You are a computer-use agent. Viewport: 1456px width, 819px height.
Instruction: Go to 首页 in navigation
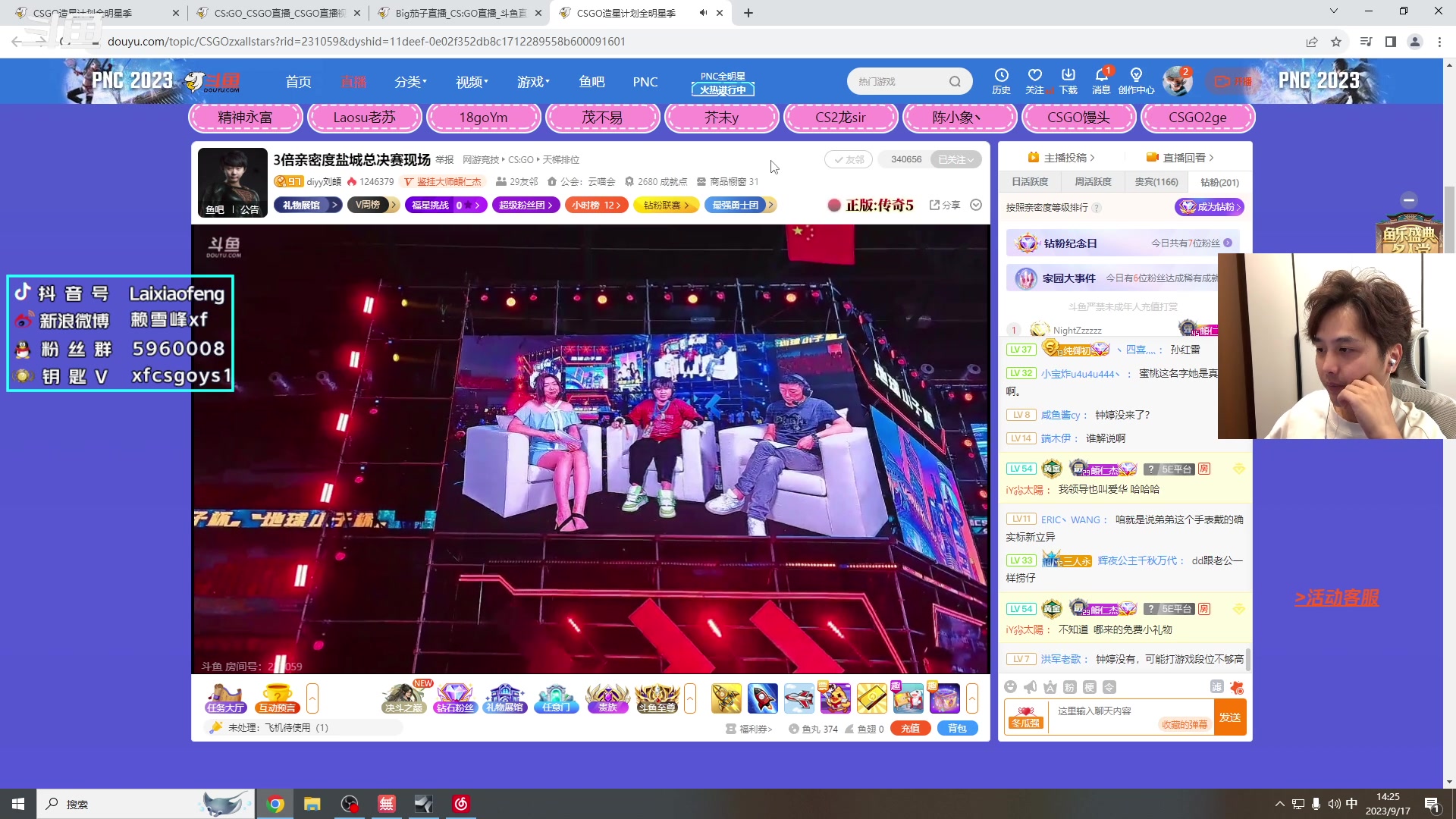[298, 81]
